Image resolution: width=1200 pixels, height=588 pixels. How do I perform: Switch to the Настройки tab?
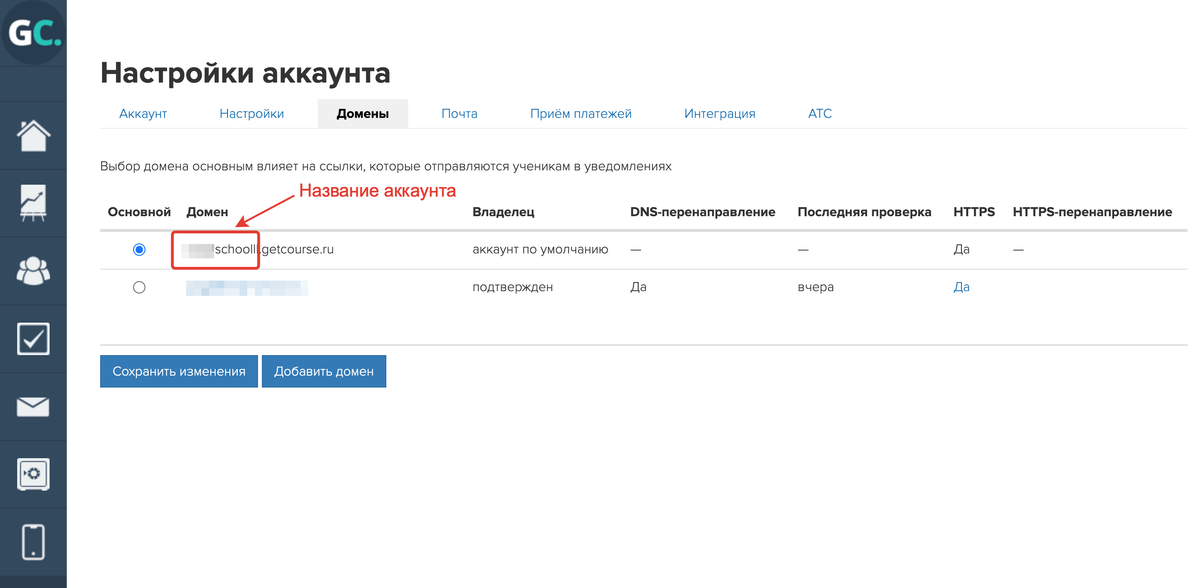coord(251,113)
